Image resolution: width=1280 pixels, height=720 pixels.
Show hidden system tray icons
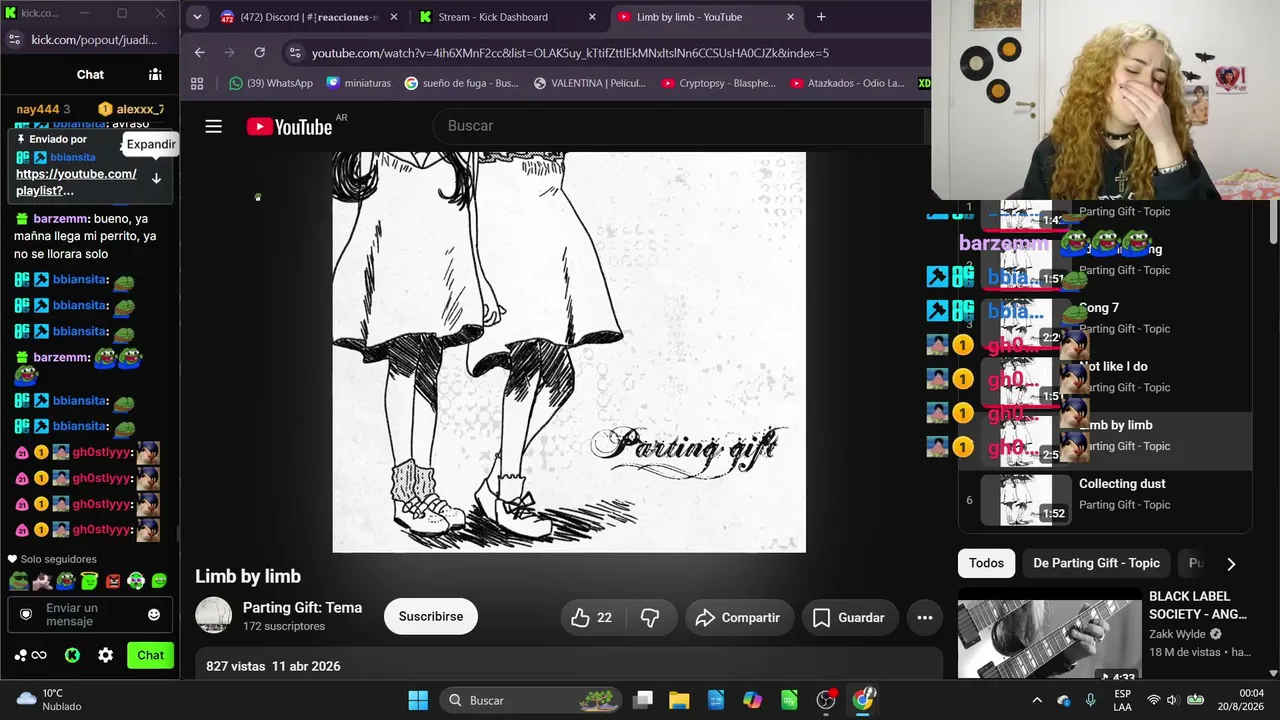(1037, 700)
